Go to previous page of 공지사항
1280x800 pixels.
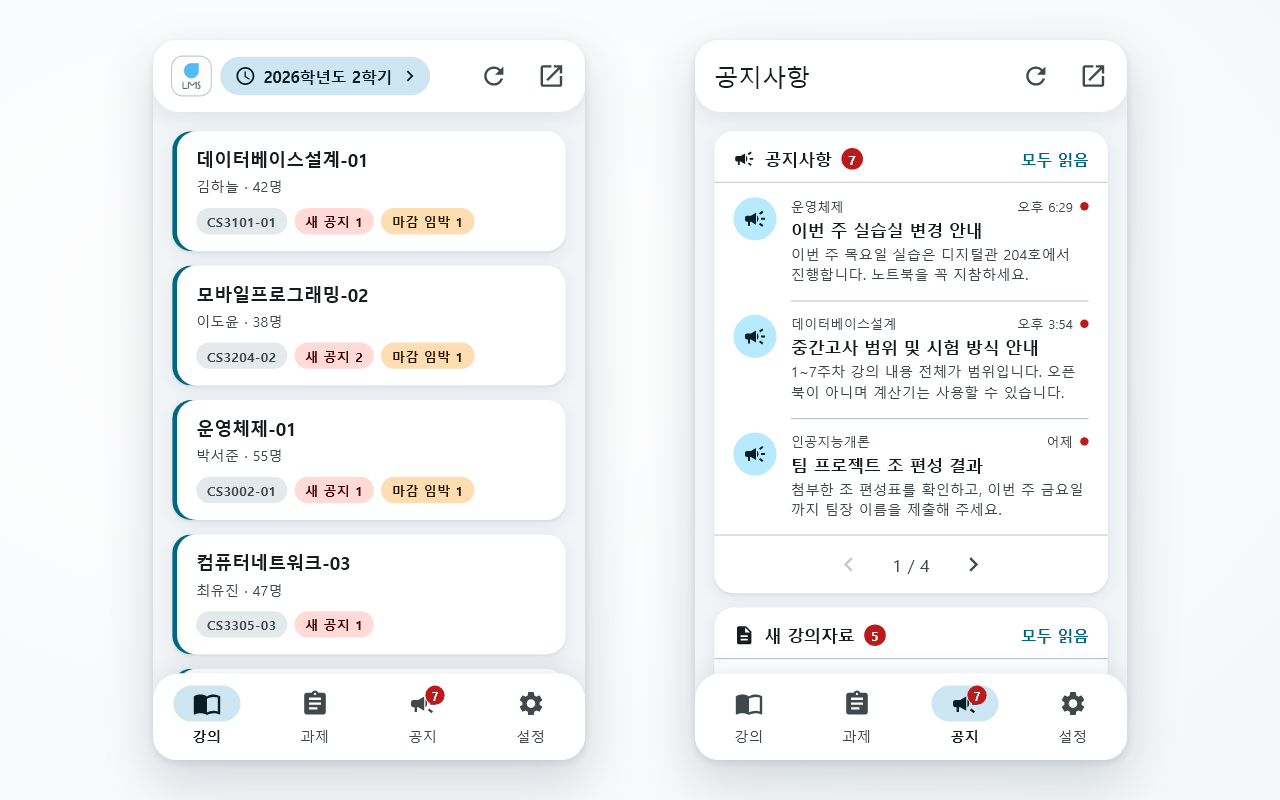click(849, 565)
